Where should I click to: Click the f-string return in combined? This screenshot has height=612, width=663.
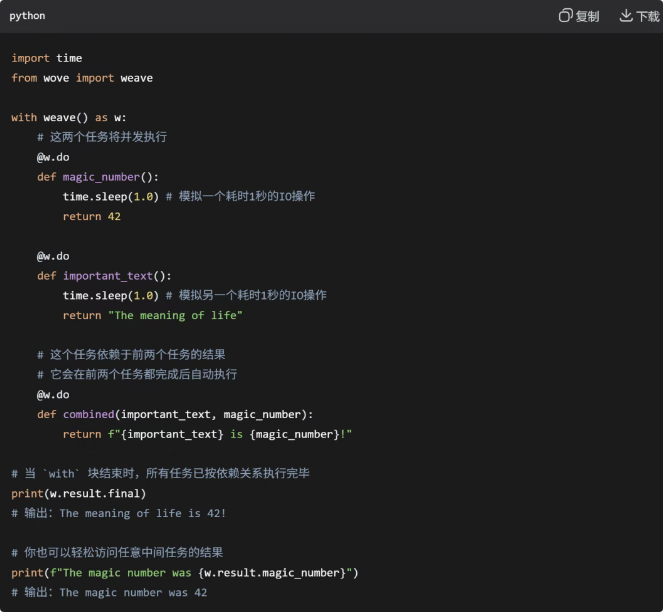[x=207, y=434]
